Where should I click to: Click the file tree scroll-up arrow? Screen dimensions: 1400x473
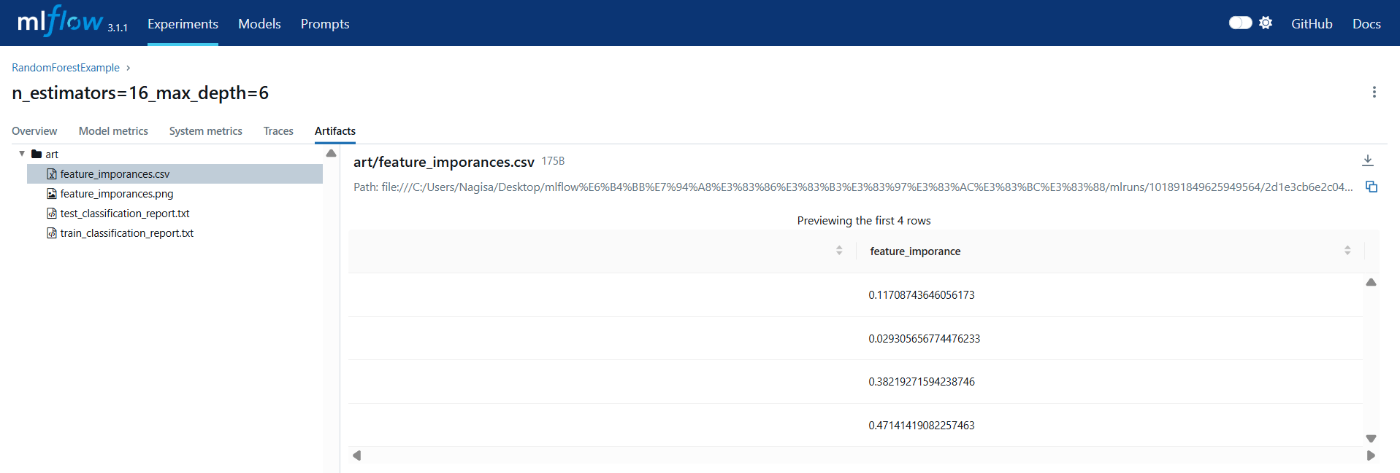pos(331,153)
